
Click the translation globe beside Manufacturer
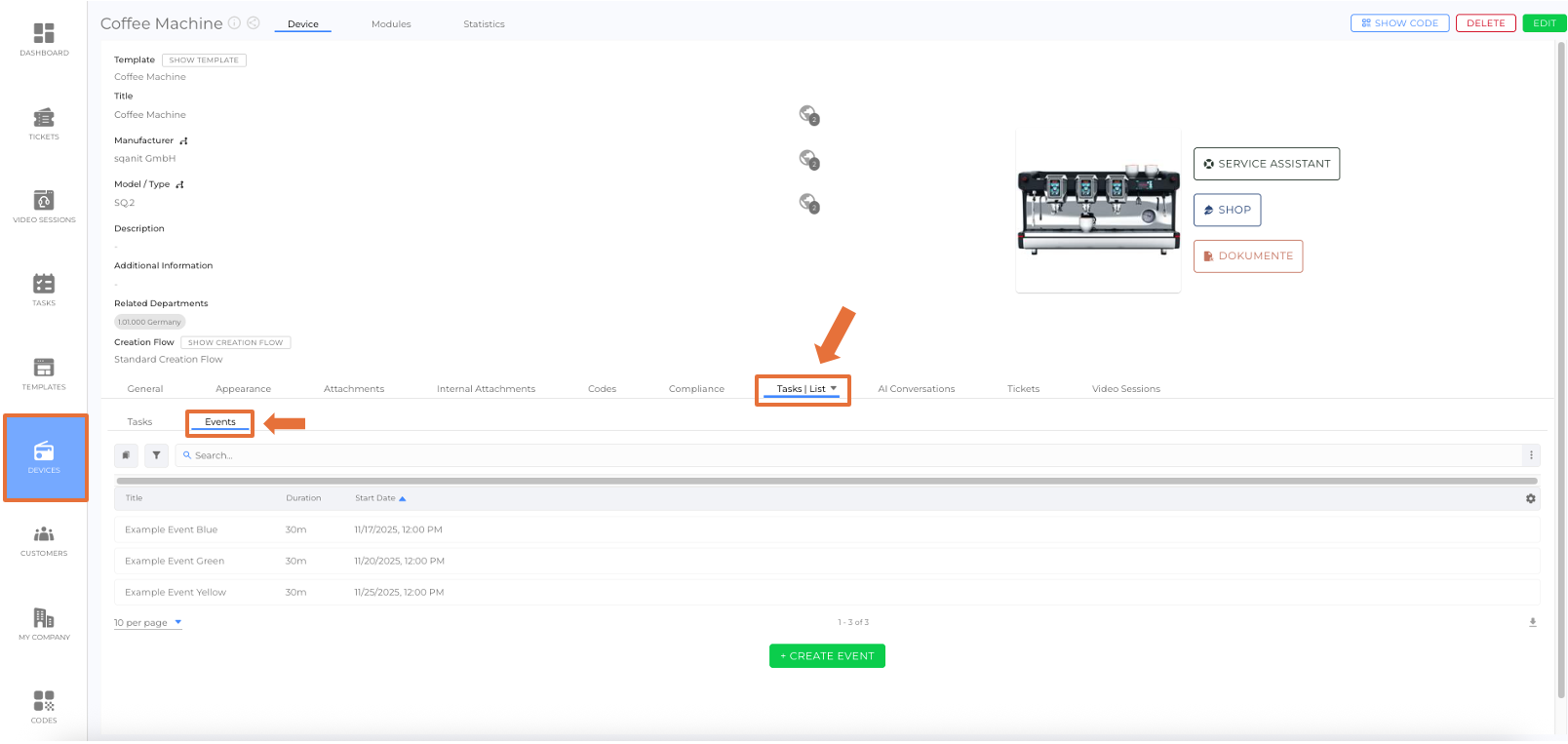[808, 159]
